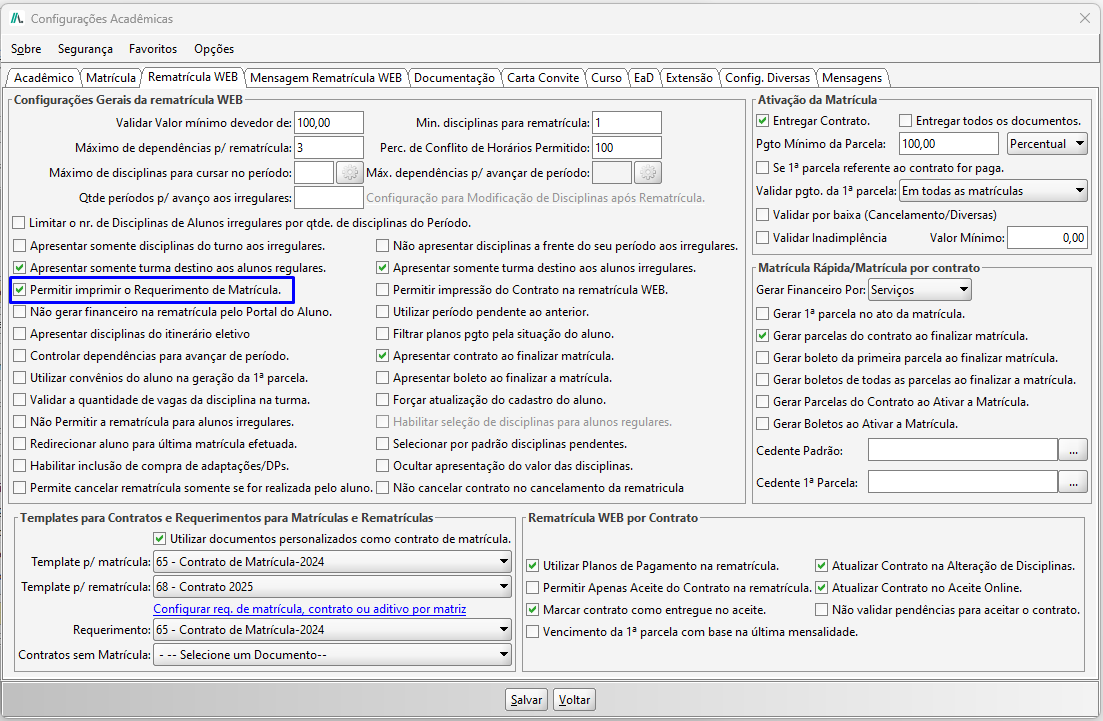Focus the Perc. de Conflito de Horários field
1103x721 pixels.
627,148
